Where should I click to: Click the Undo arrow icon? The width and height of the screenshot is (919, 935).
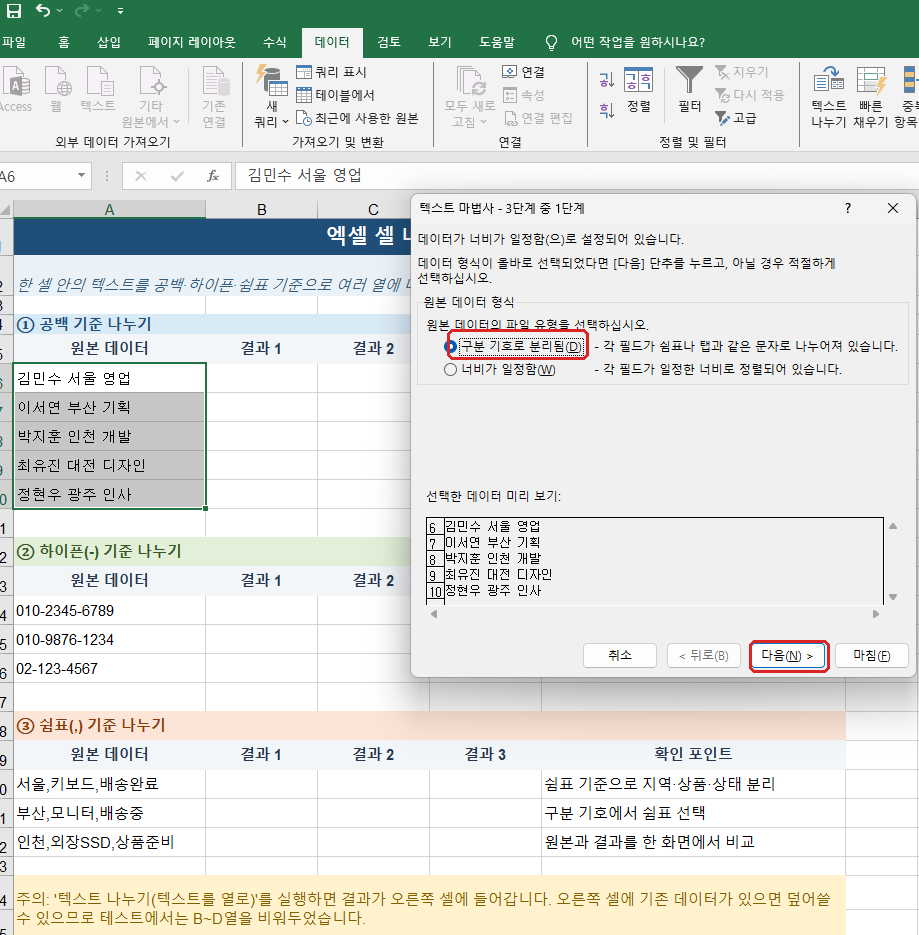42,10
